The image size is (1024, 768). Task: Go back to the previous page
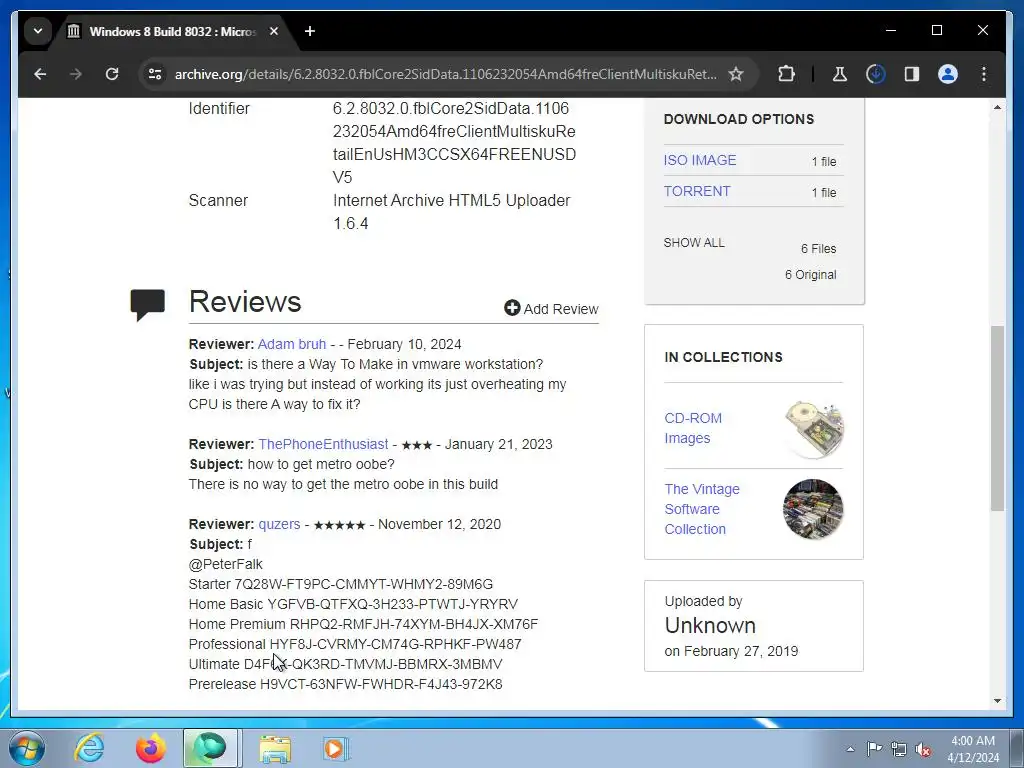(40, 74)
